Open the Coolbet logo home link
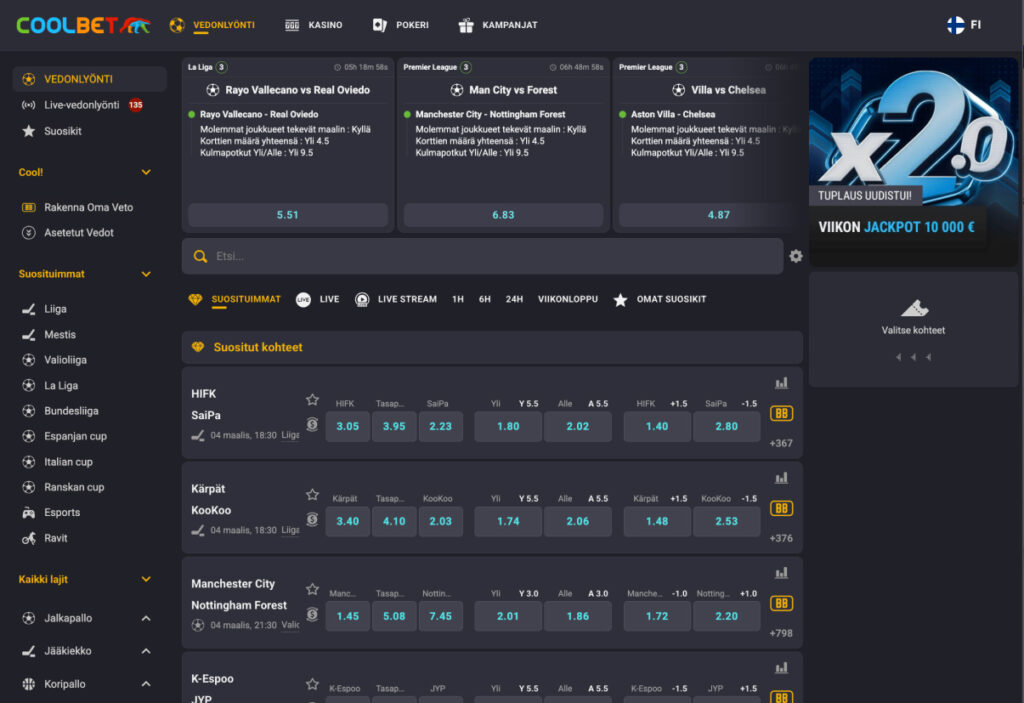The width and height of the screenshot is (1024, 703). coord(82,25)
